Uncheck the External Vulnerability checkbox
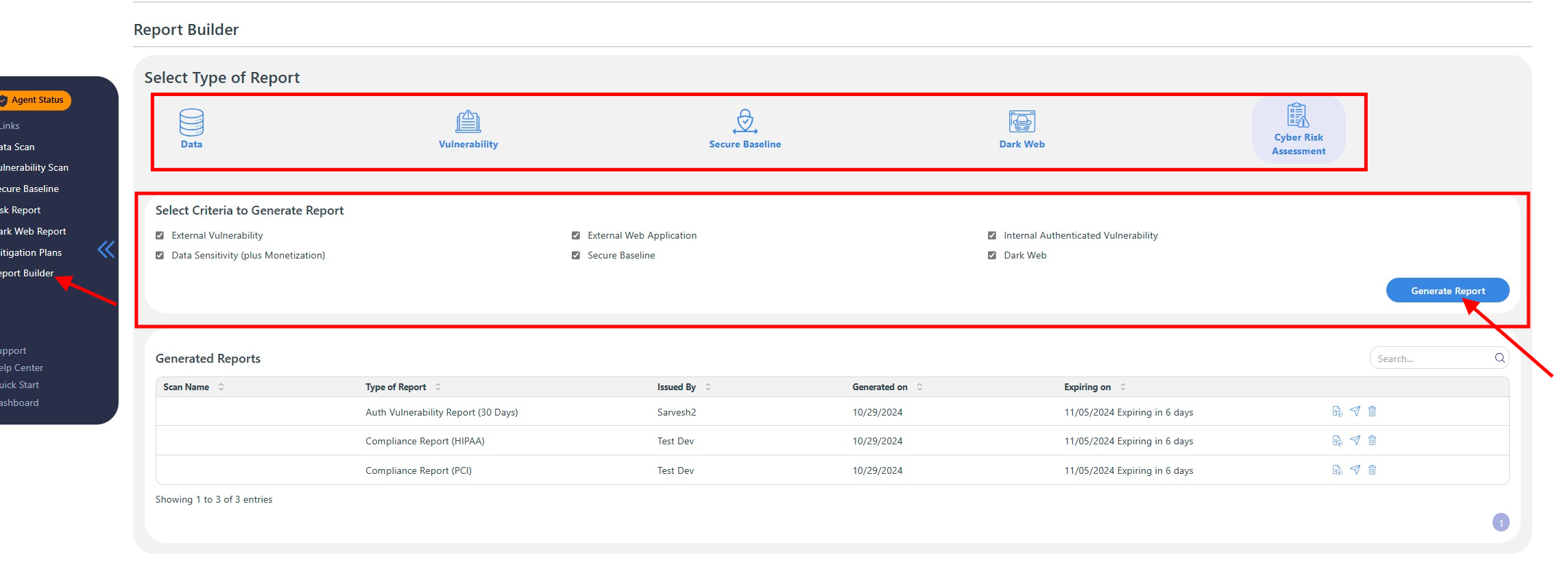Image resolution: width=1568 pixels, height=563 pixels. 160,235
